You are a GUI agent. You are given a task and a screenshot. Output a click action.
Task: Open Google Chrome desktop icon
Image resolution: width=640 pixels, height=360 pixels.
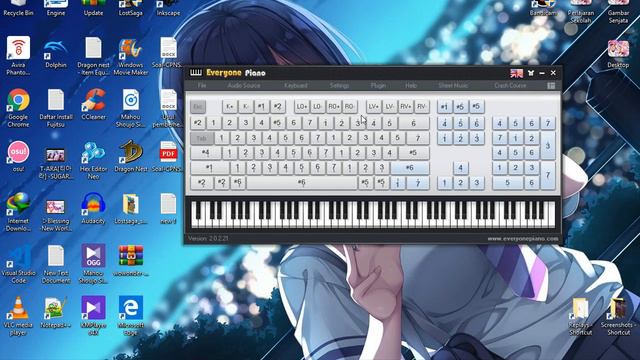click(18, 108)
